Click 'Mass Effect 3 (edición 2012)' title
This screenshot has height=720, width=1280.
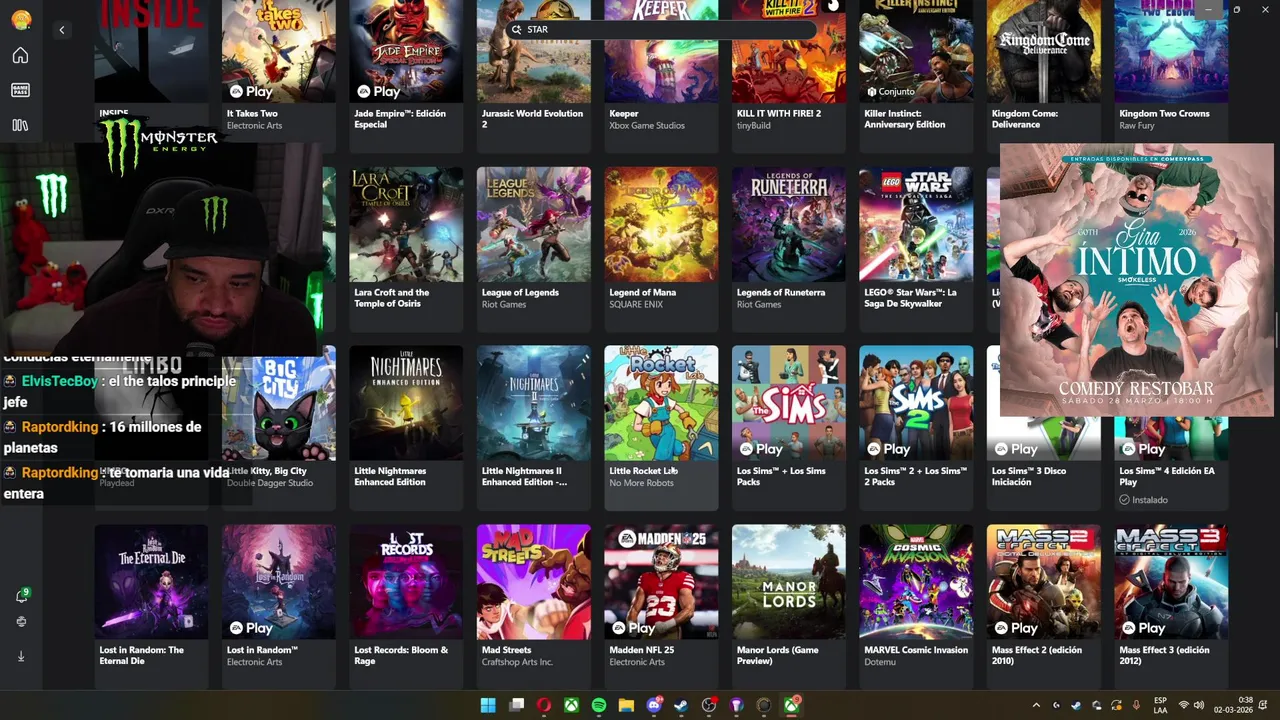tap(1166, 655)
